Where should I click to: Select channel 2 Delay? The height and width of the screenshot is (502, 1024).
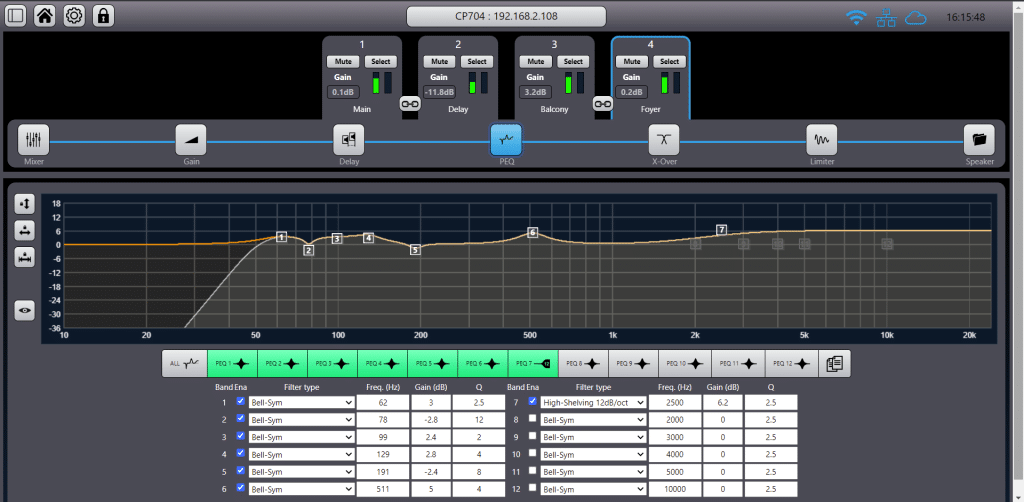[x=477, y=61]
